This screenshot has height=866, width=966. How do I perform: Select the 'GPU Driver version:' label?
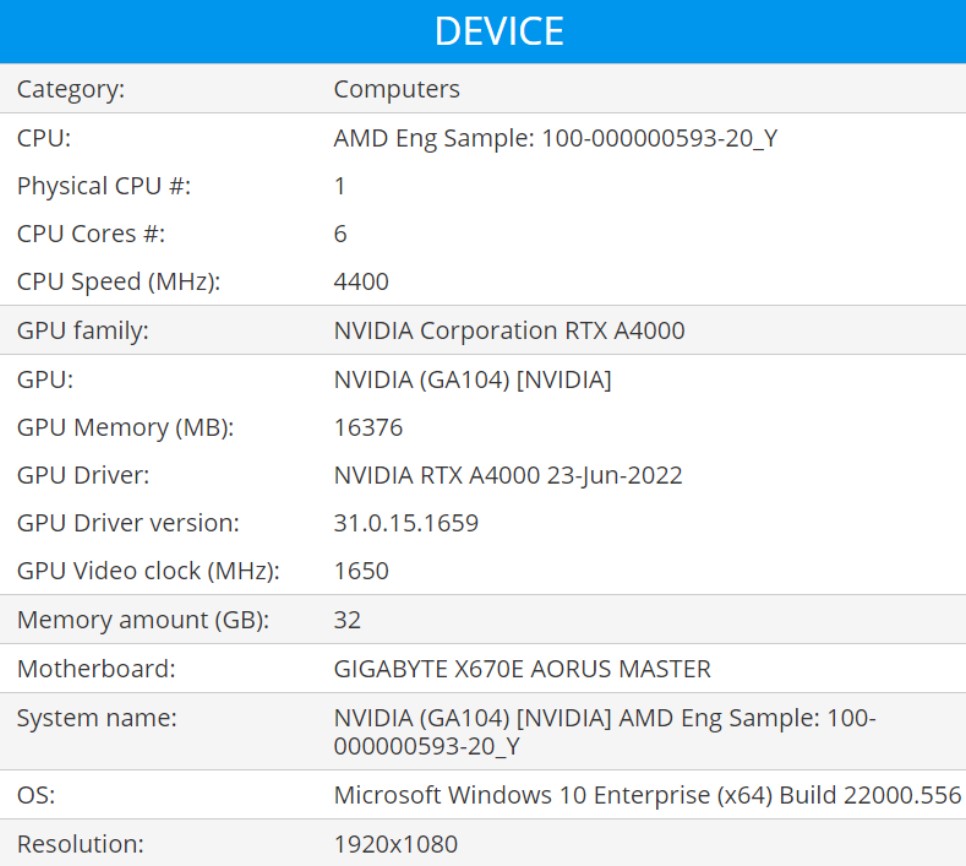click(x=128, y=524)
